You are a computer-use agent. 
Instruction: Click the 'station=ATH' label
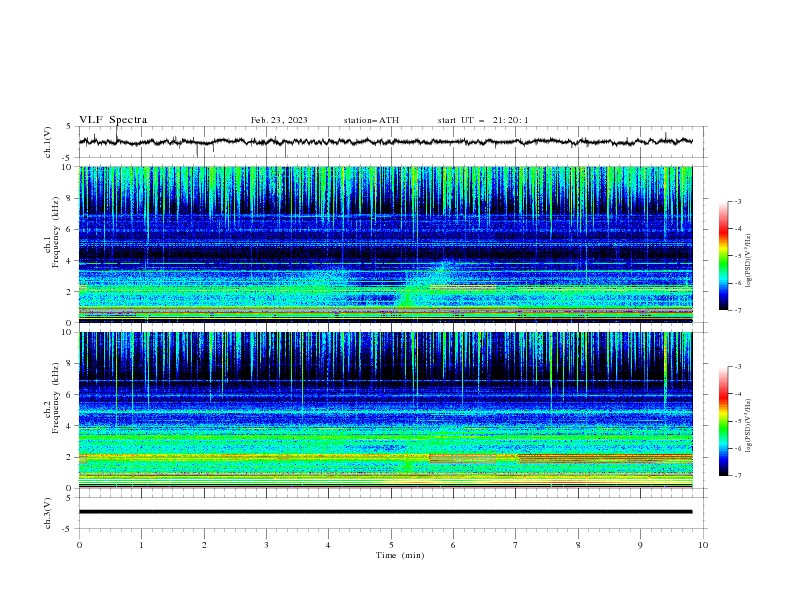tap(371, 120)
